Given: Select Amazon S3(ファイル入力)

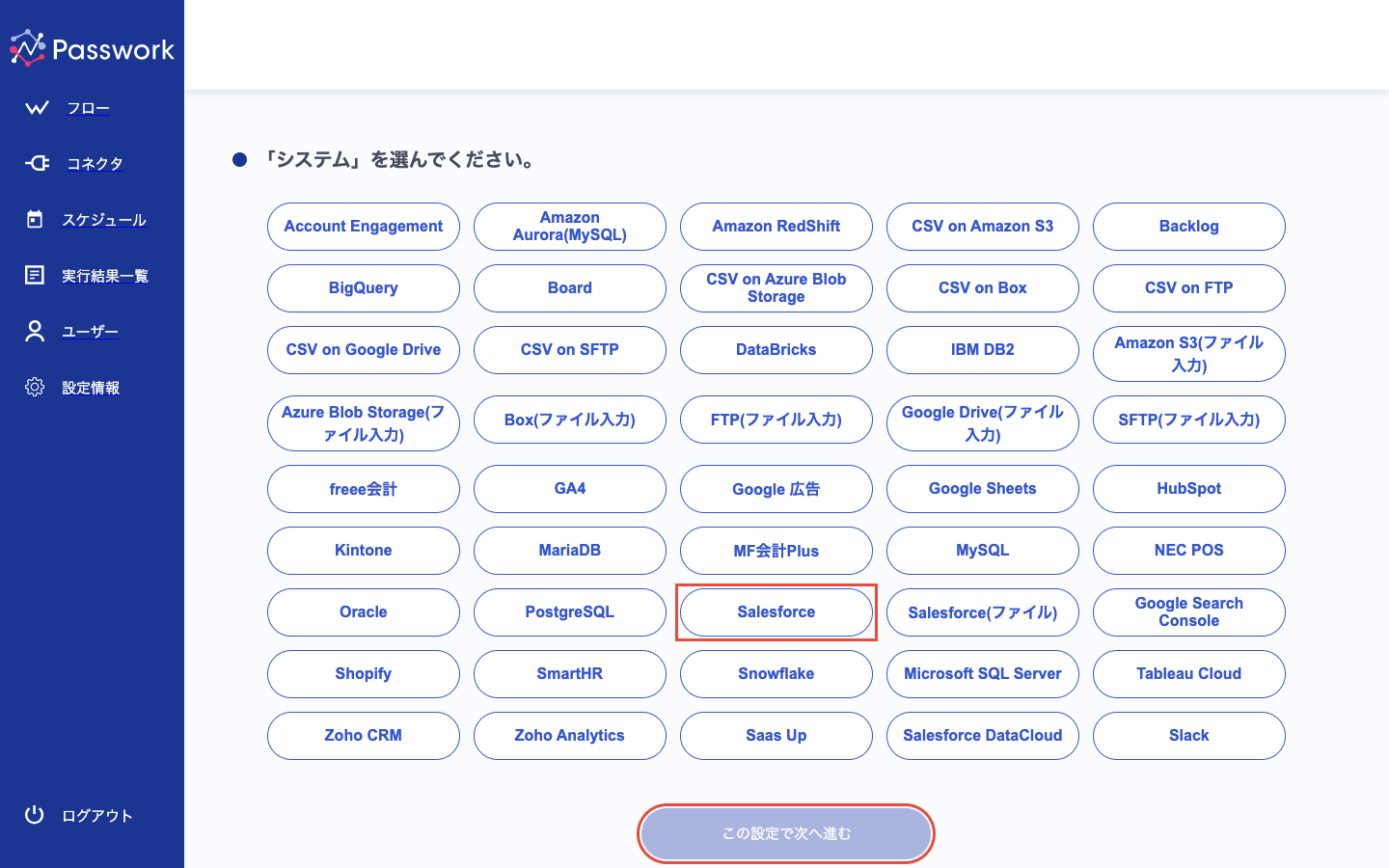Looking at the screenshot, I should [x=1189, y=354].
